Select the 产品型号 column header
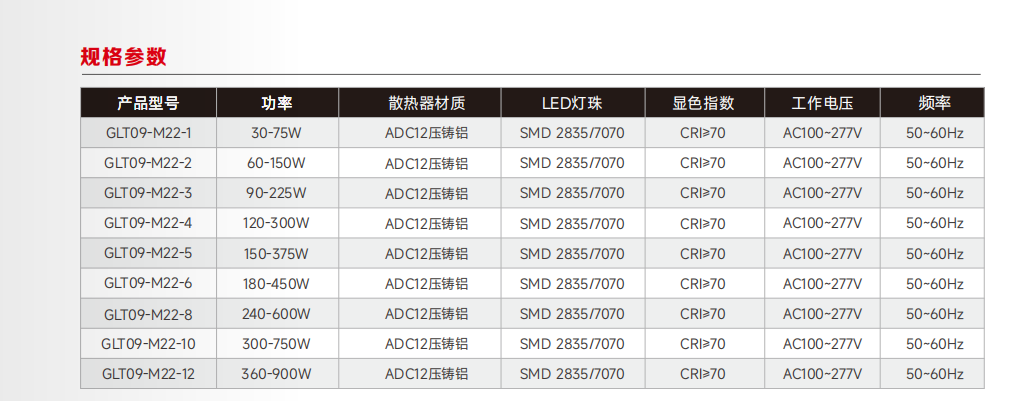Viewport: 1026px width, 401px height. [148, 103]
